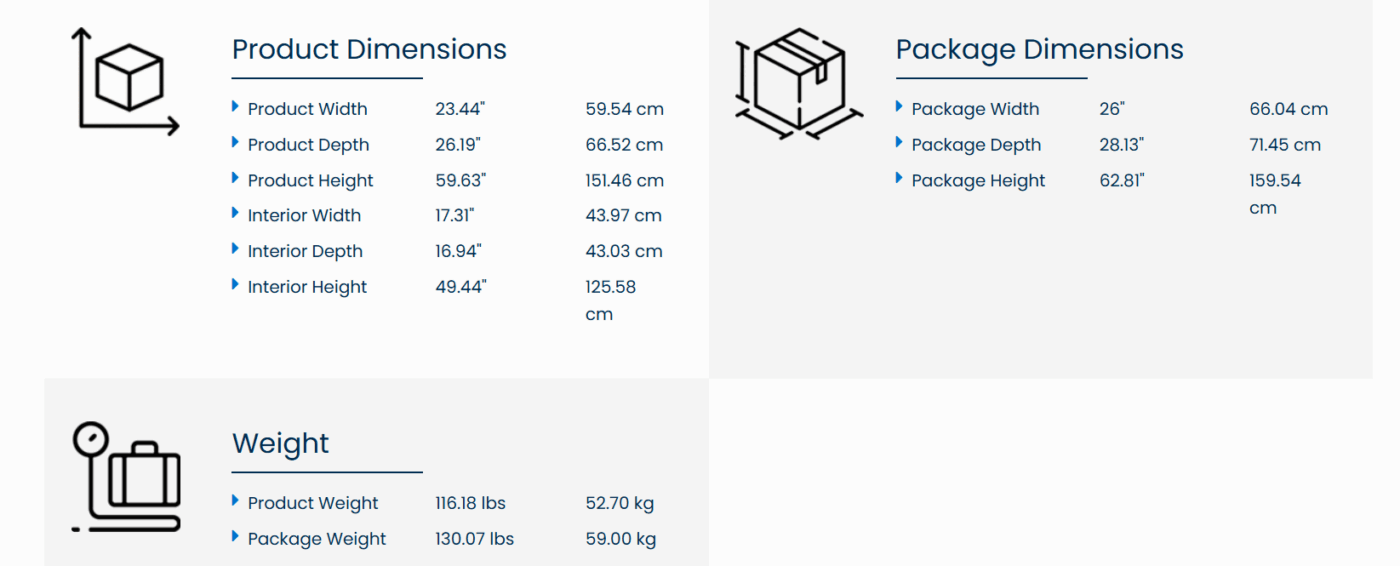Click the Weight scale luggage icon
The image size is (1400, 566).
[127, 475]
